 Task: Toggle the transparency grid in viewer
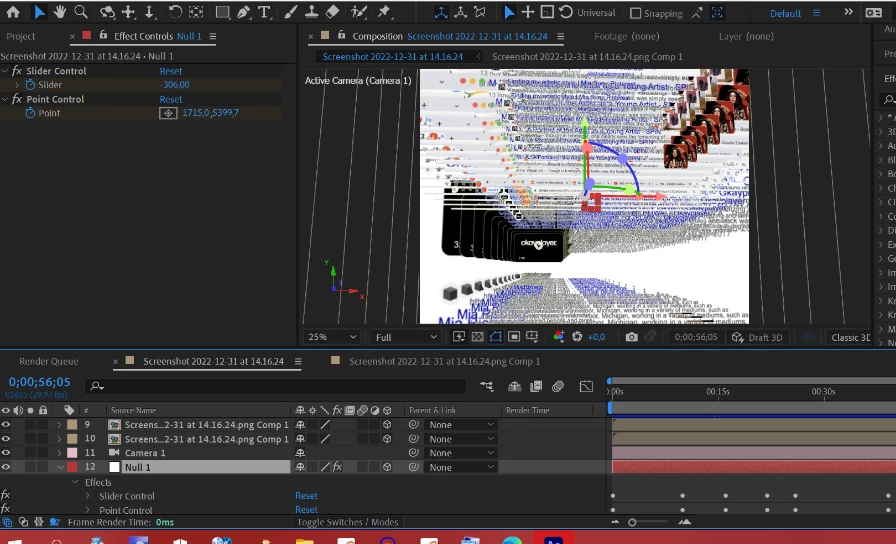477,337
